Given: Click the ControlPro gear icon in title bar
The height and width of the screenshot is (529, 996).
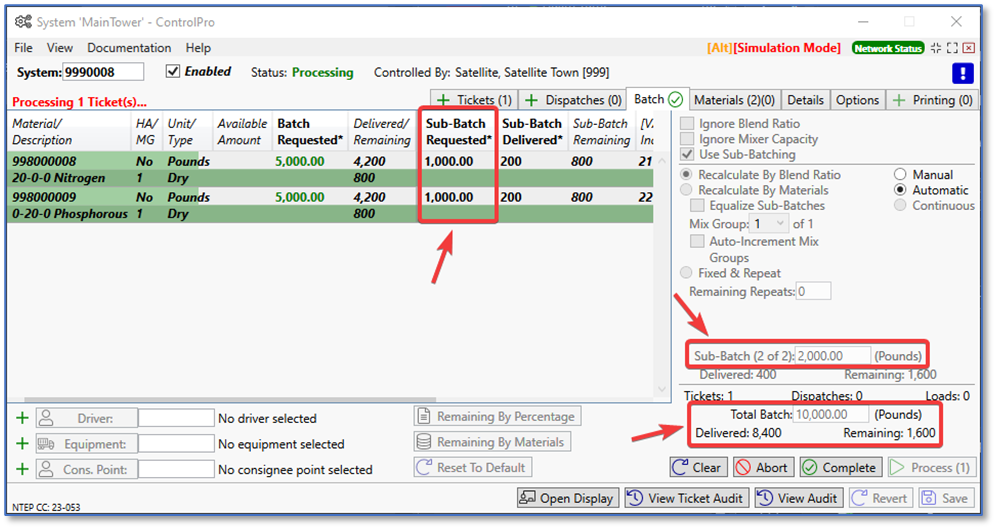Looking at the screenshot, I should tap(22, 22).
